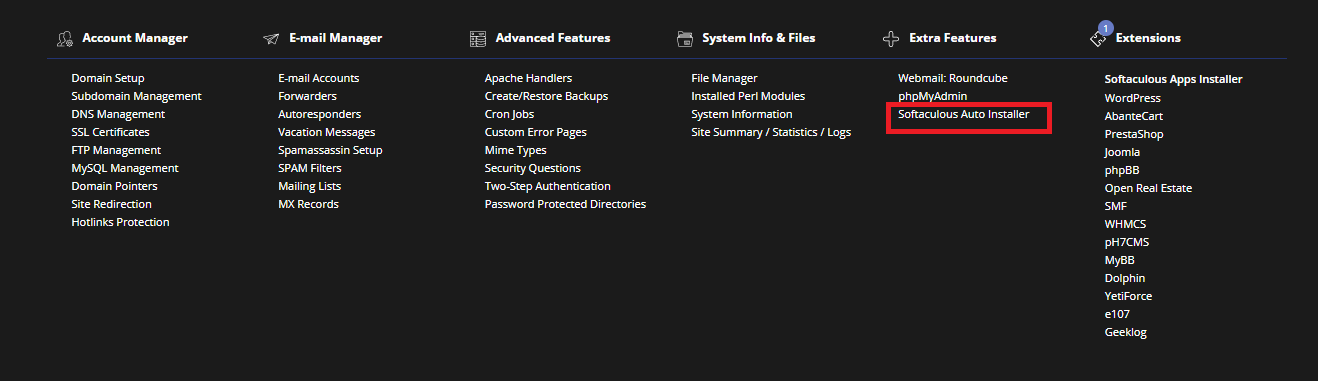Select SSL Certificates
The height and width of the screenshot is (381, 1318).
click(110, 132)
